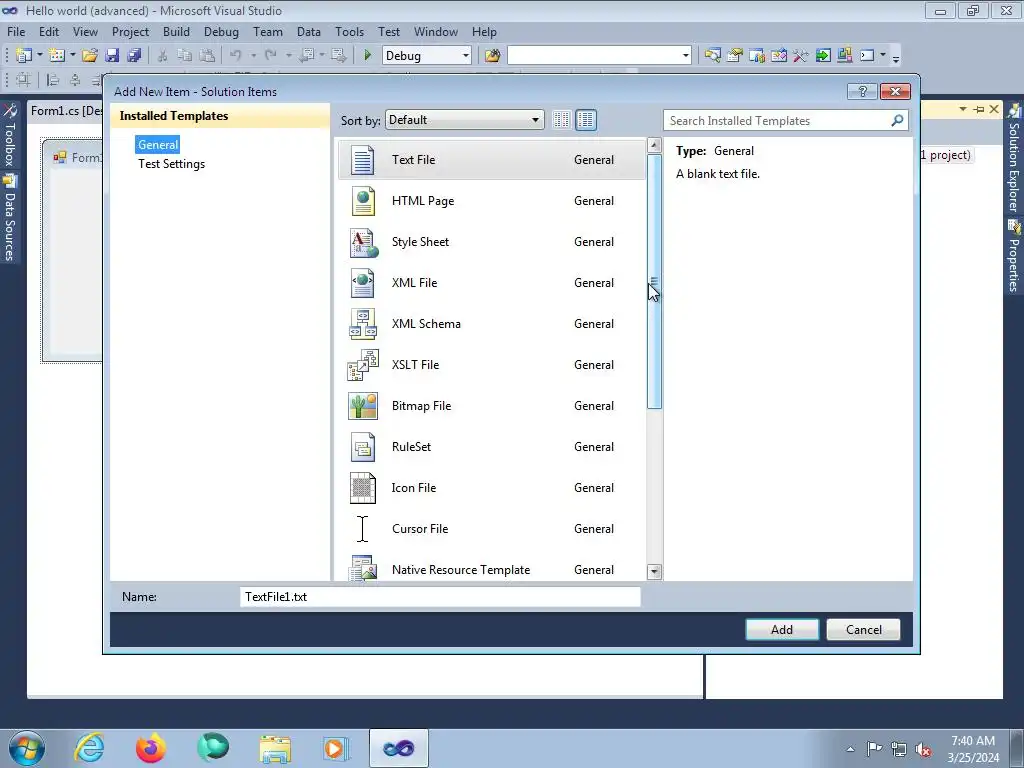Choose the XML Schema template

[x=491, y=324]
